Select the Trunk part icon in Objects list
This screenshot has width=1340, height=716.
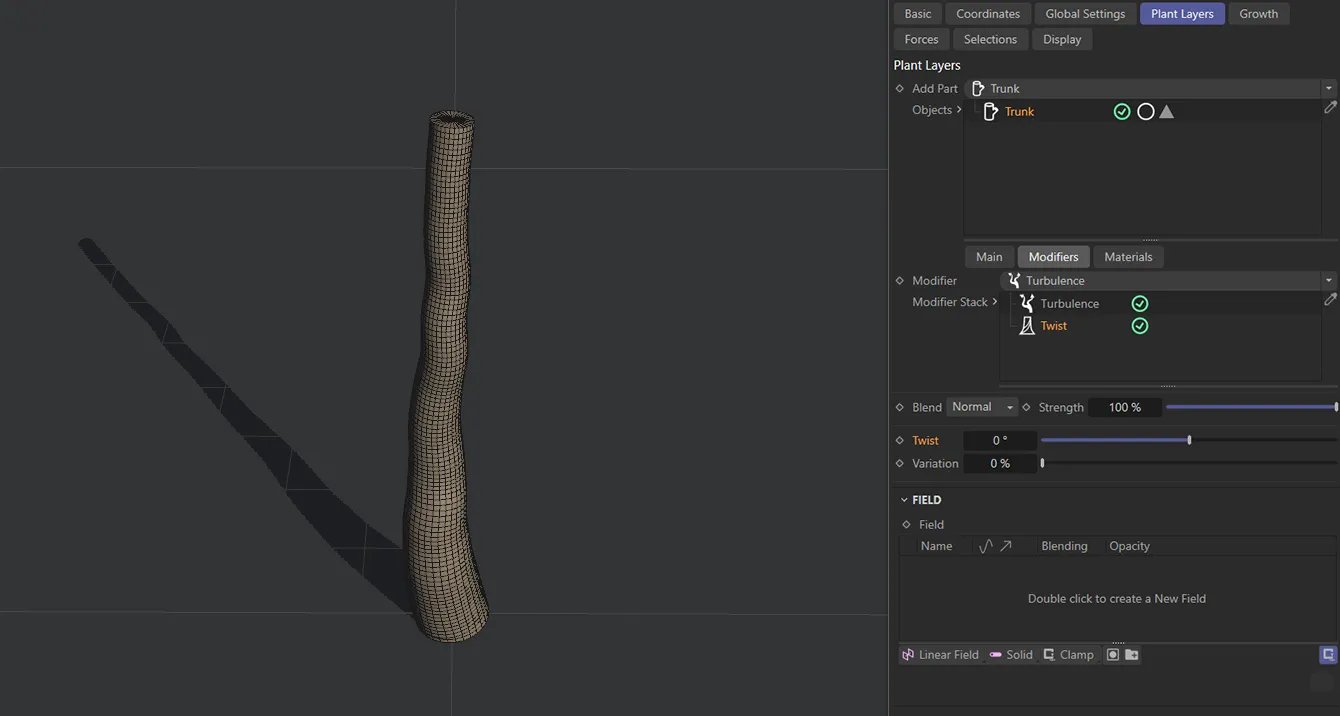[x=990, y=111]
